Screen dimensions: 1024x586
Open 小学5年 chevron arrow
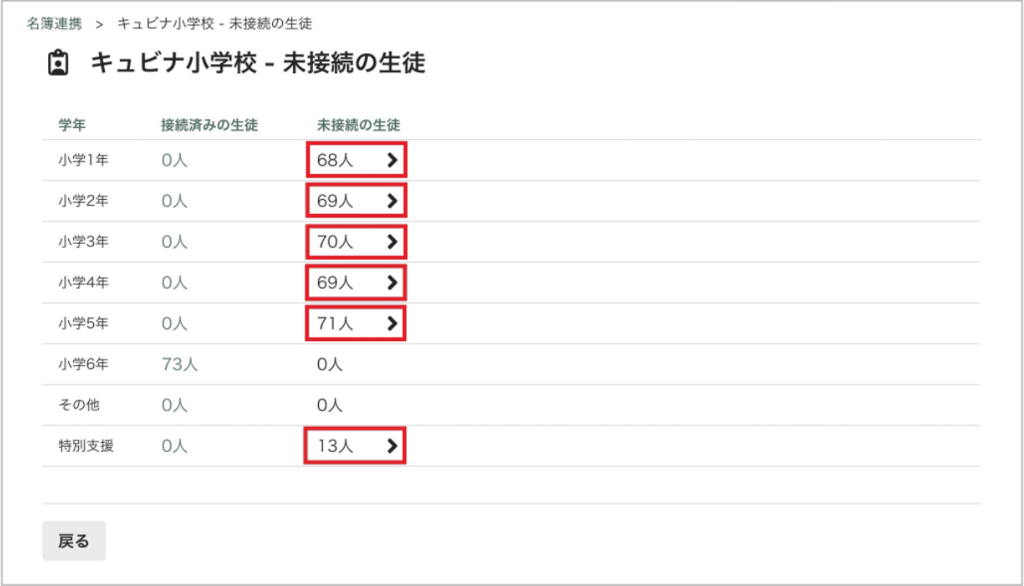point(392,323)
